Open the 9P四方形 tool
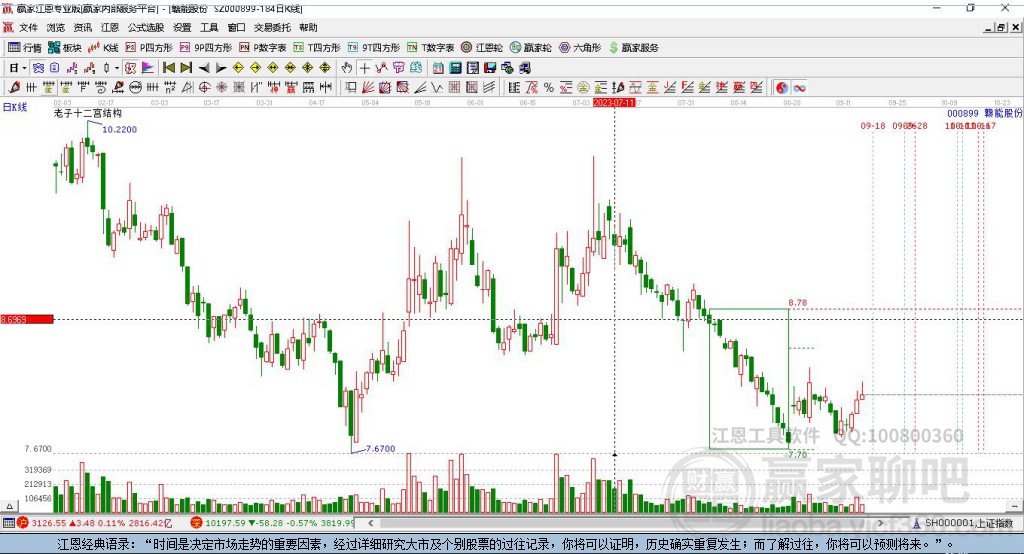The image size is (1024, 554). click(x=206, y=48)
